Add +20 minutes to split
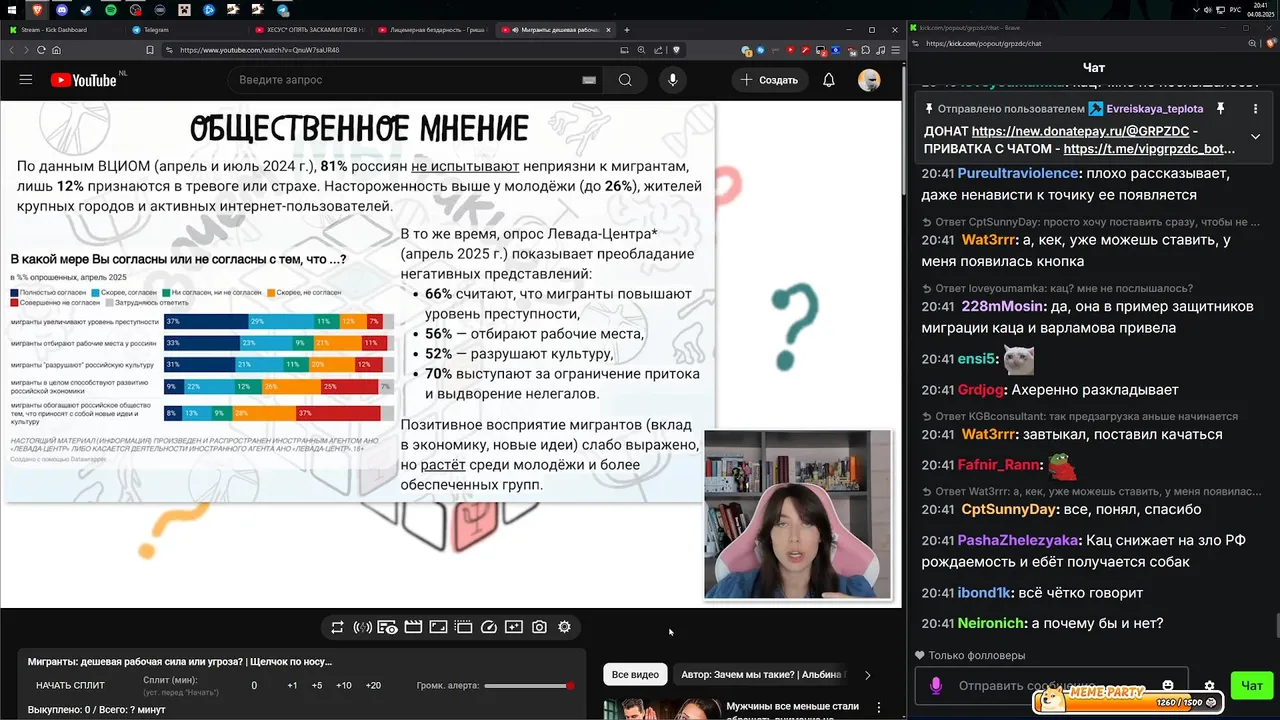Image resolution: width=1280 pixels, height=720 pixels. coord(373,686)
